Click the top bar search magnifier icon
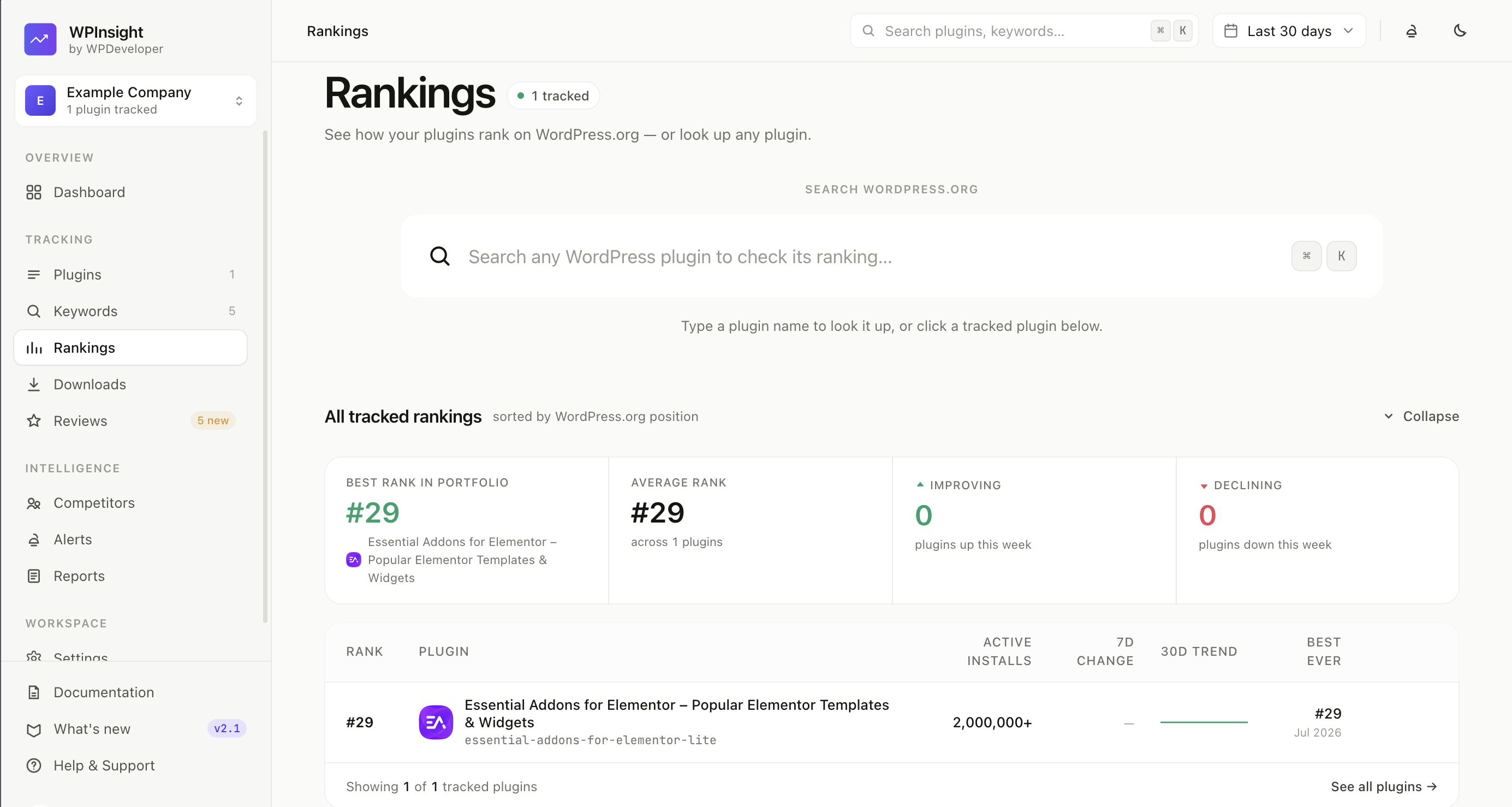This screenshot has height=807, width=1512. (x=868, y=31)
